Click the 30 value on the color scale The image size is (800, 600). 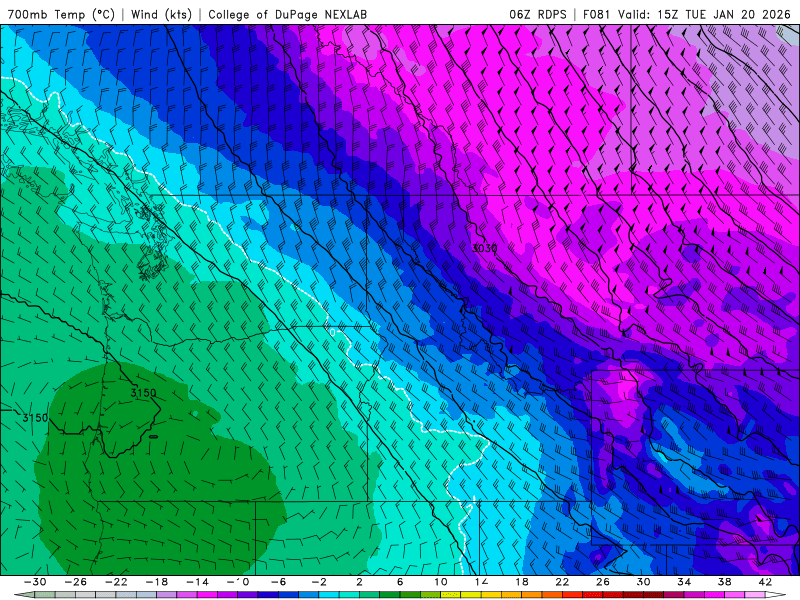pos(643,582)
